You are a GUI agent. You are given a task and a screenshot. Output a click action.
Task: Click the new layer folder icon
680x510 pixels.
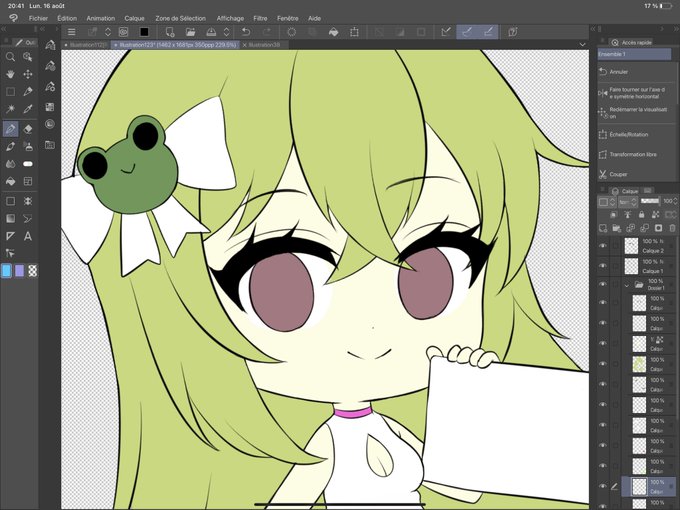pos(616,228)
